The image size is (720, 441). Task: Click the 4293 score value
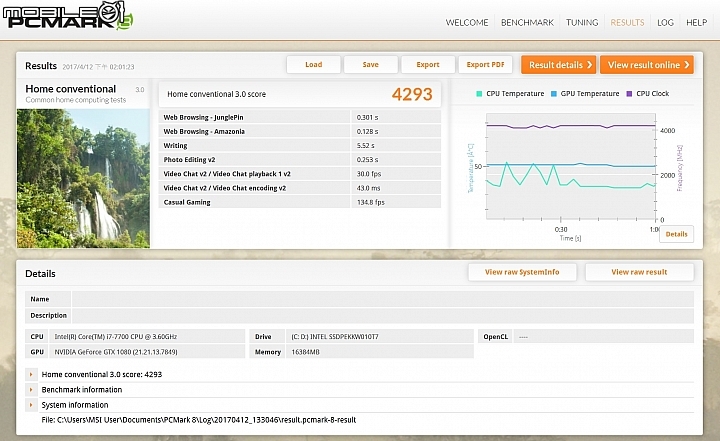click(x=412, y=94)
